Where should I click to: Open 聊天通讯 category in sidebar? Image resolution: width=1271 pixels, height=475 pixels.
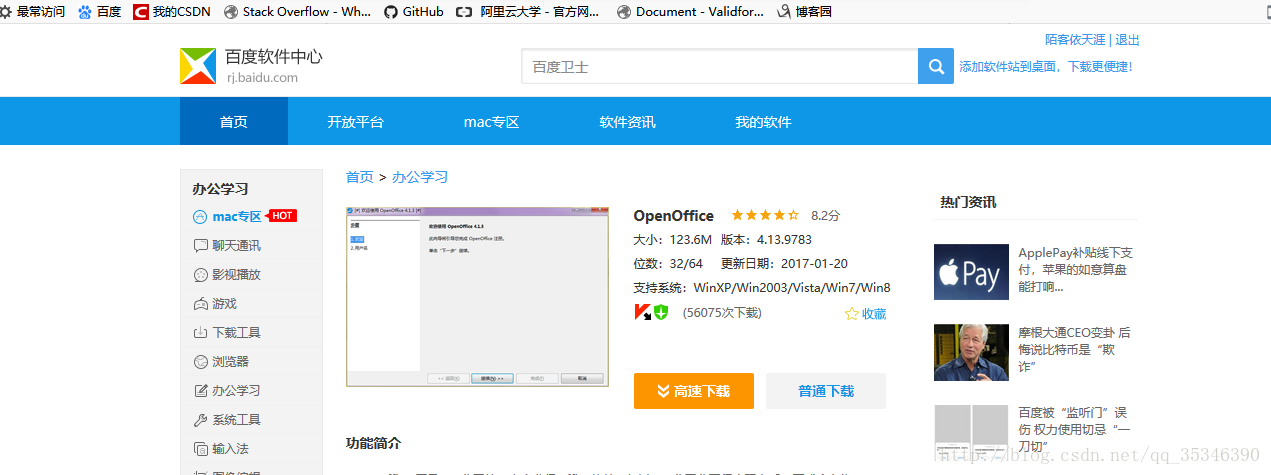tap(226, 245)
